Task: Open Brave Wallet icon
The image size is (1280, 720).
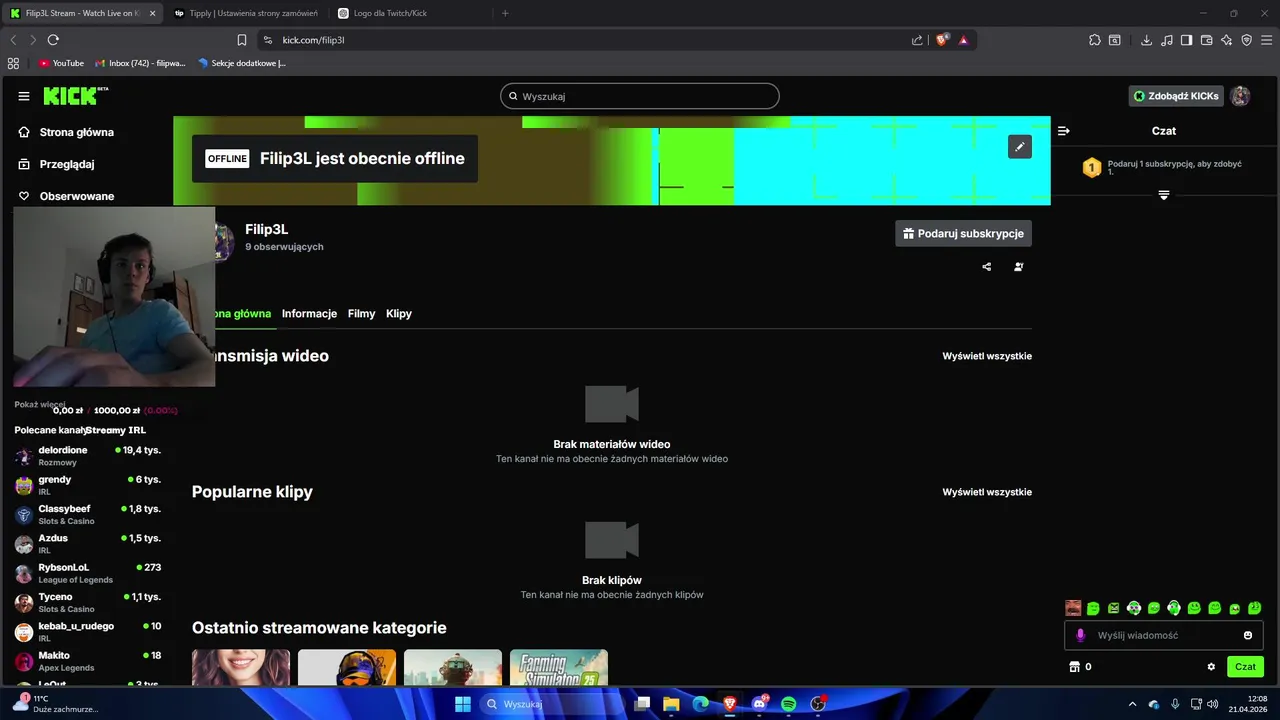Action: pos(1207,40)
